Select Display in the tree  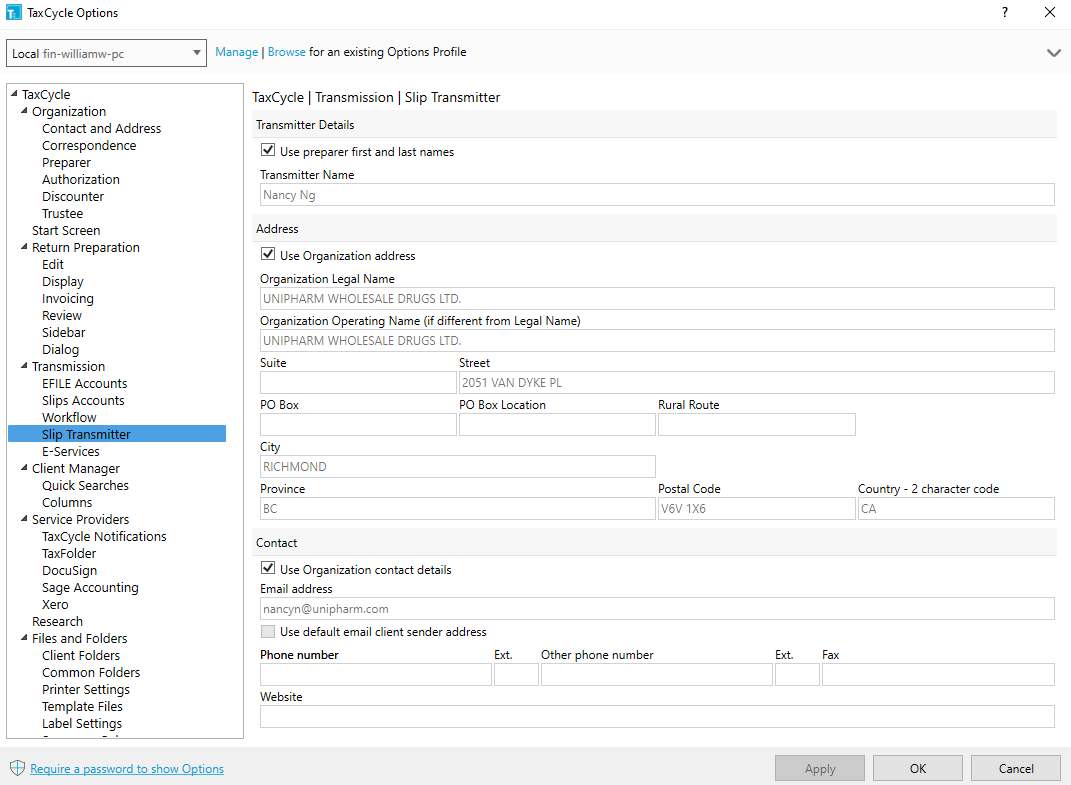tap(63, 281)
